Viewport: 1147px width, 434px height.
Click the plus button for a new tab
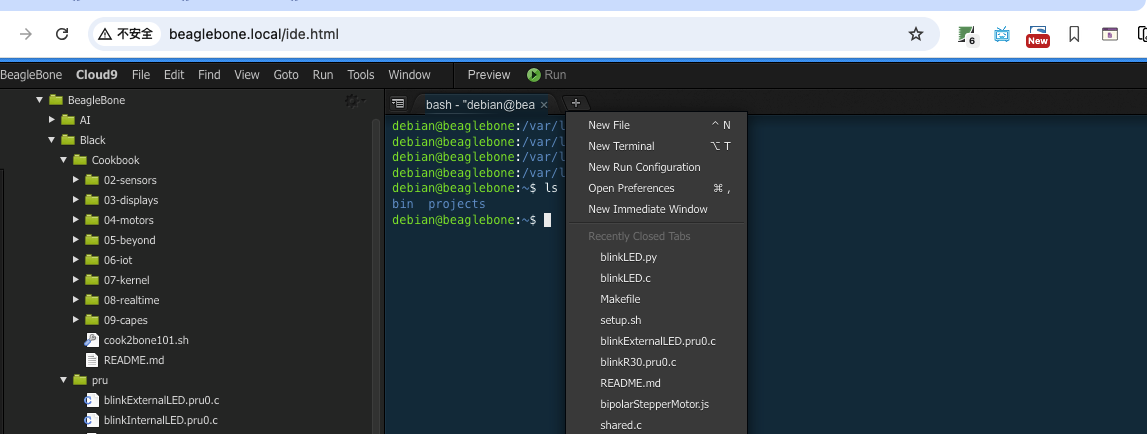click(576, 103)
